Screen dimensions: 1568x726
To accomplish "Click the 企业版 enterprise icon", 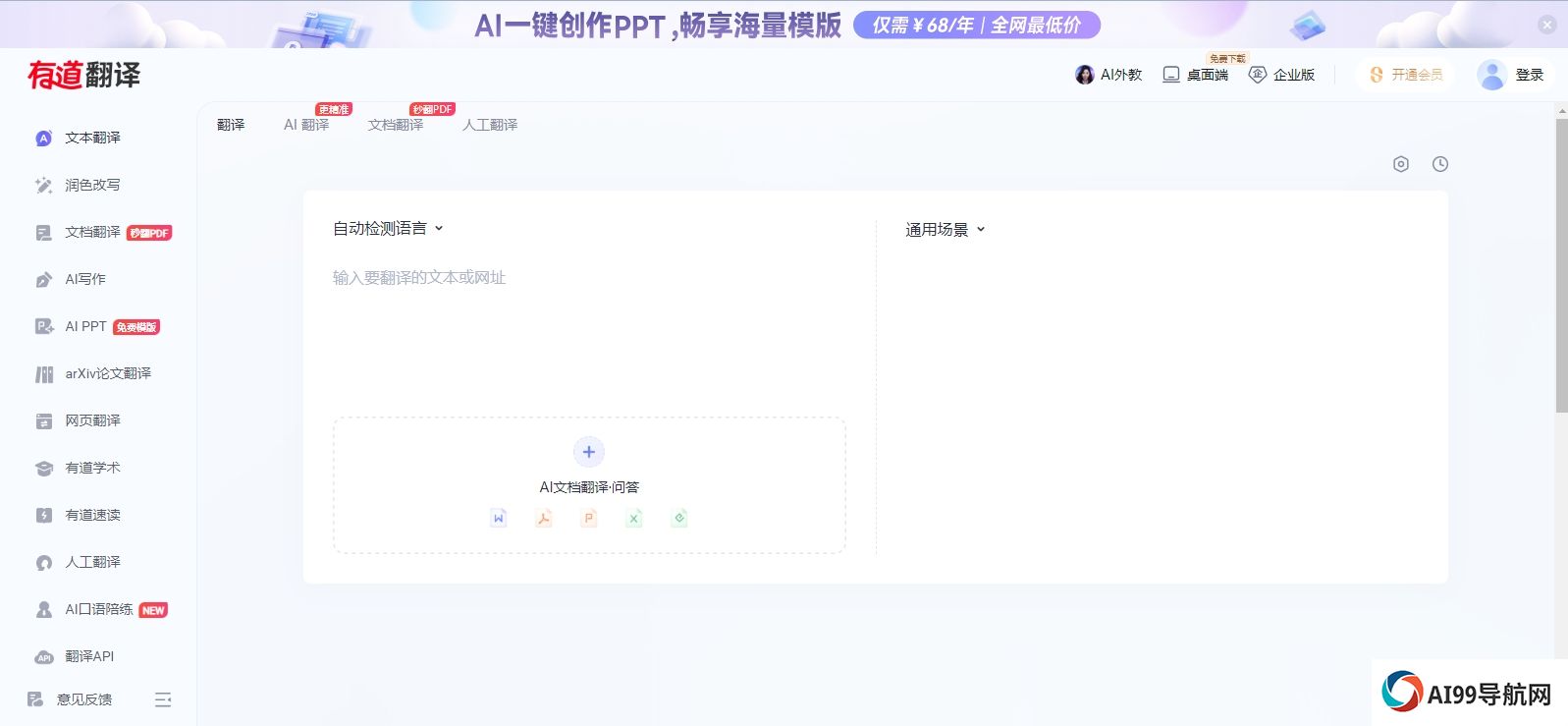I will point(1258,75).
